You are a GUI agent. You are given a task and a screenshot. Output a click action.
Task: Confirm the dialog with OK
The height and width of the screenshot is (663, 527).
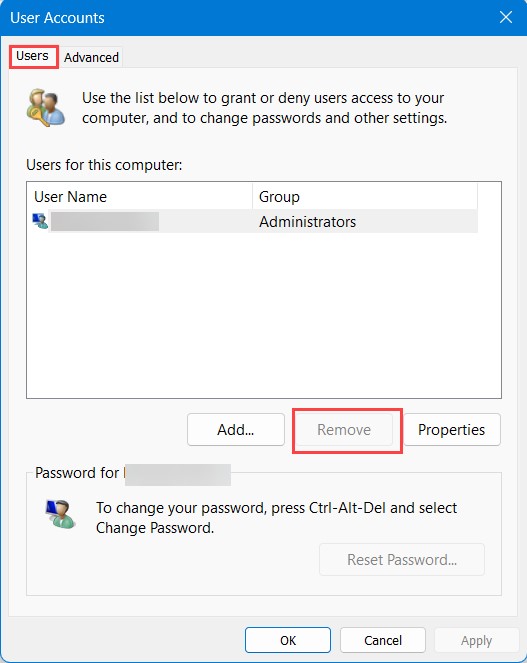[x=288, y=640]
